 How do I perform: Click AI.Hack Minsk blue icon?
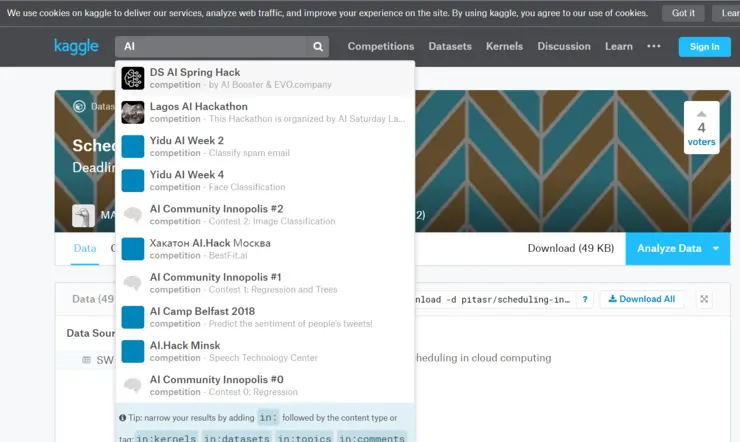pyautogui.click(x=133, y=351)
